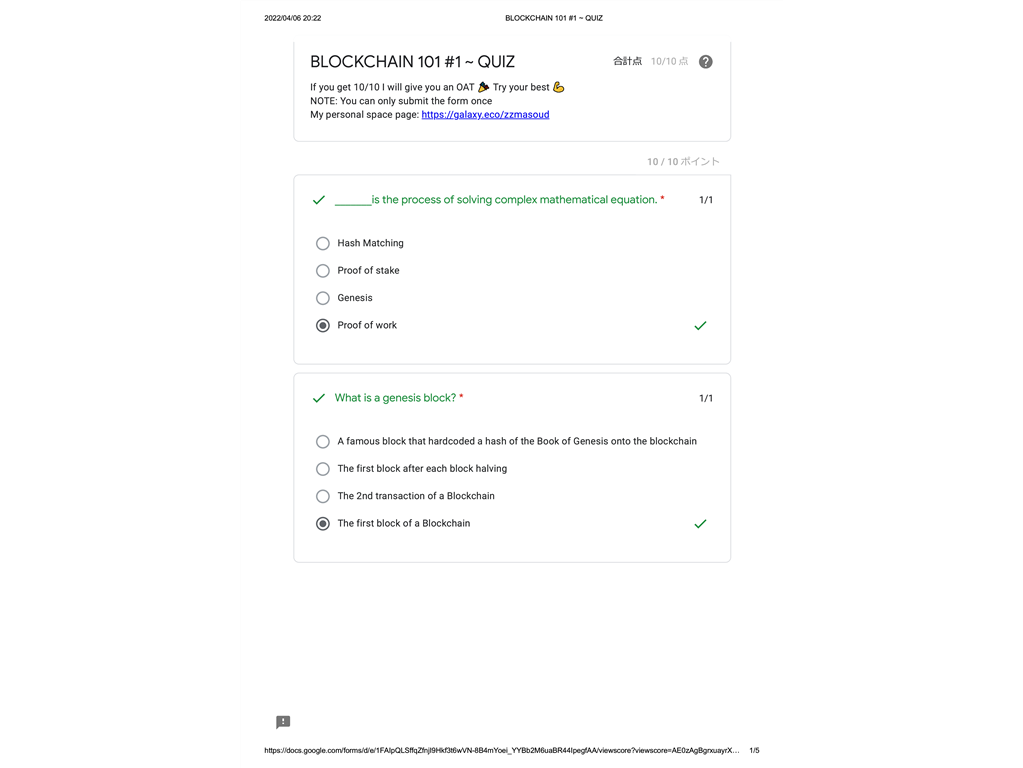Click the 10 / 10 points summary label
Viewport: 1023px width, 768px height.
[x=683, y=162]
